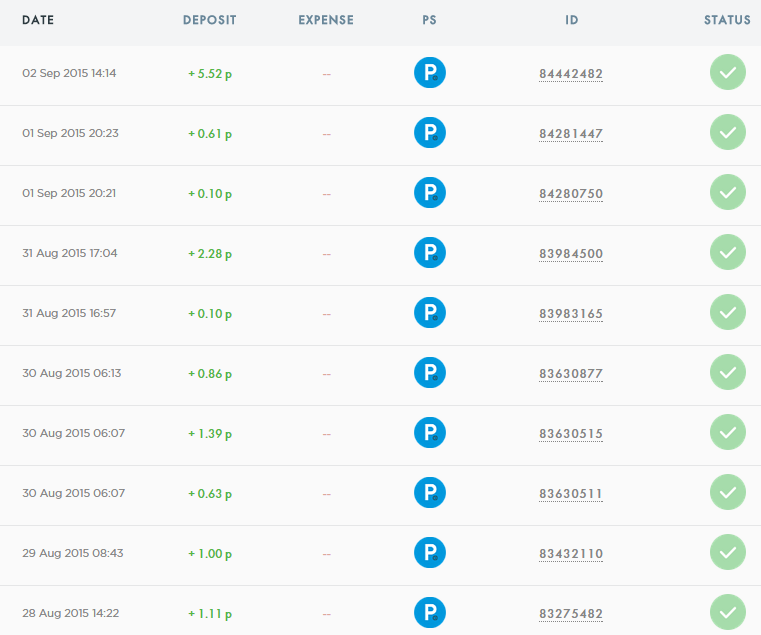Click the payment system icon in row 84442482

430,73
